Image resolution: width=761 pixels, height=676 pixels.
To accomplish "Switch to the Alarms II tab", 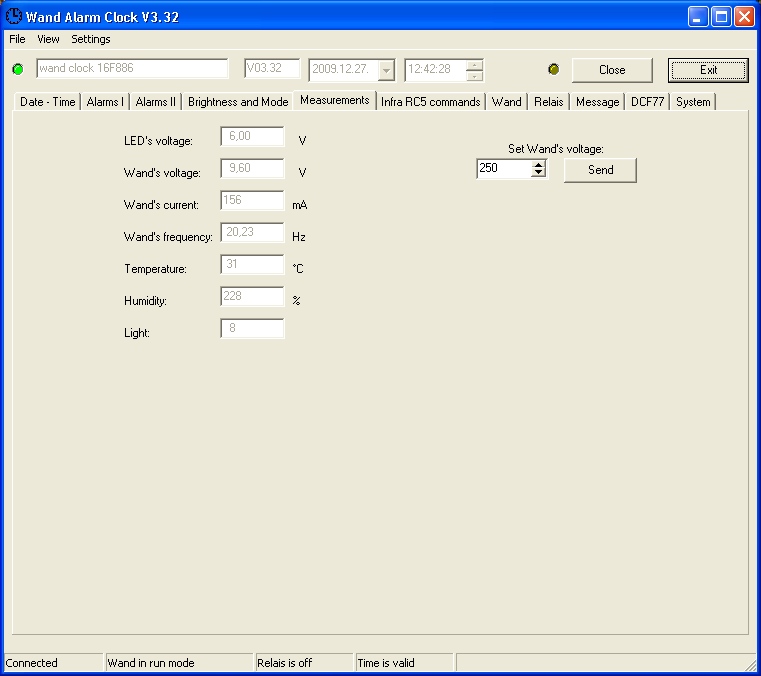I will 155,102.
